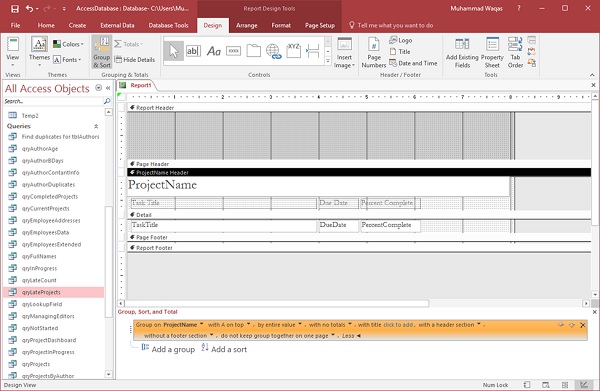Image resolution: width=600 pixels, height=391 pixels.
Task: Toggle the Group & Sort pane button
Action: tap(101, 52)
